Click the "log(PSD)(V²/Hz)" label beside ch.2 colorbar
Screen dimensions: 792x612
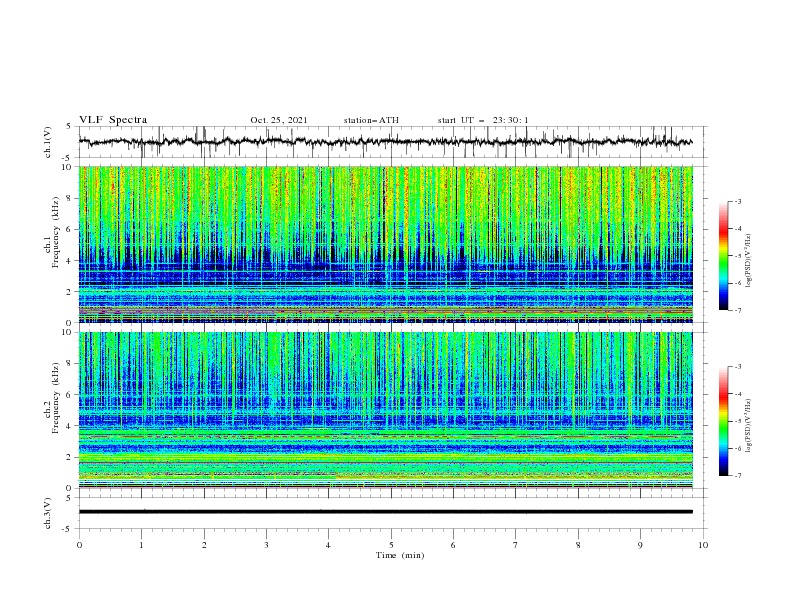click(750, 425)
